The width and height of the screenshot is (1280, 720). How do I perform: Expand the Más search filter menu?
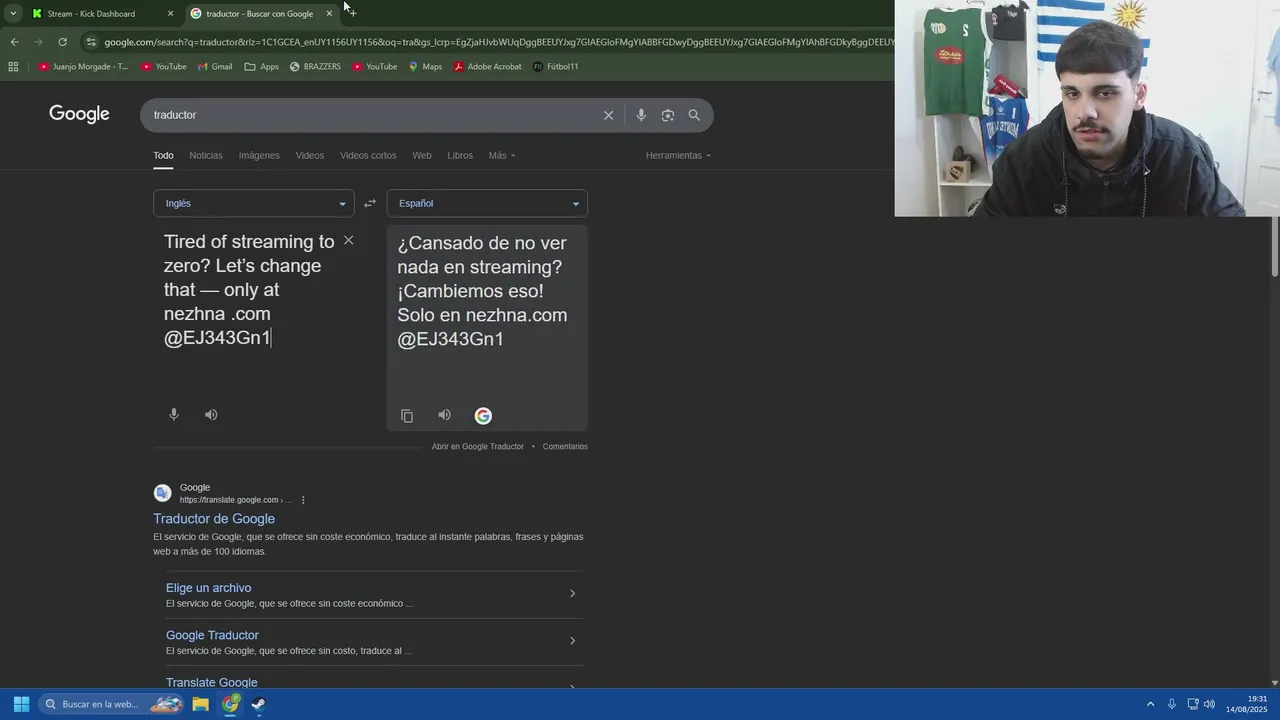click(502, 155)
